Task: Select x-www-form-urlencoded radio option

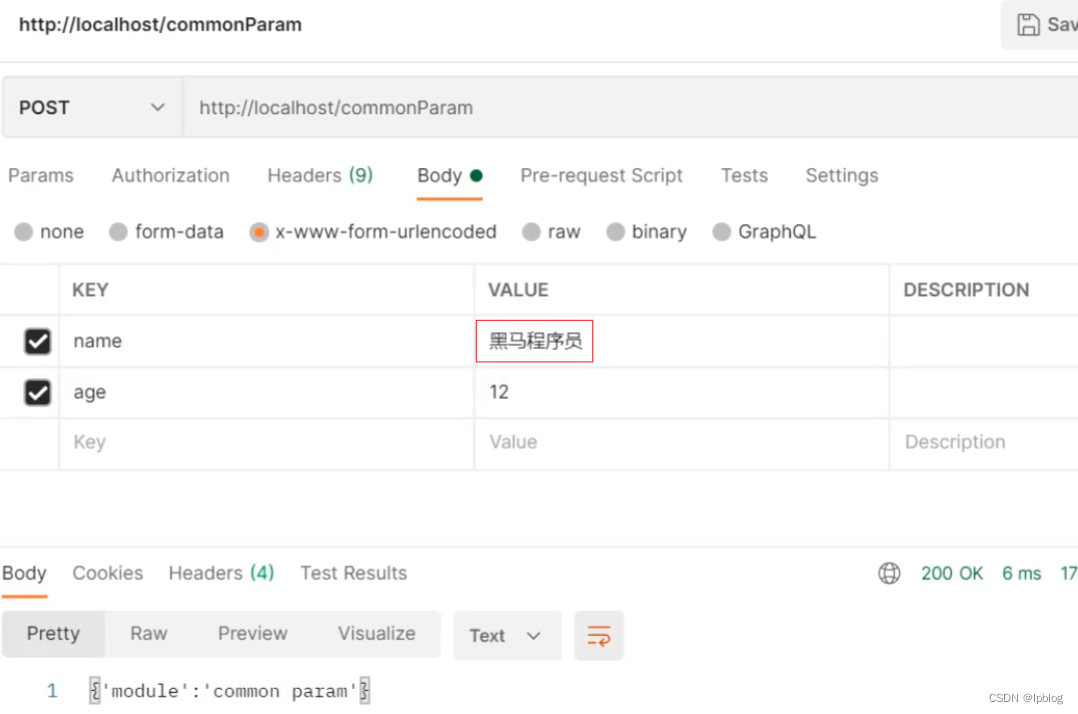Action: [259, 232]
